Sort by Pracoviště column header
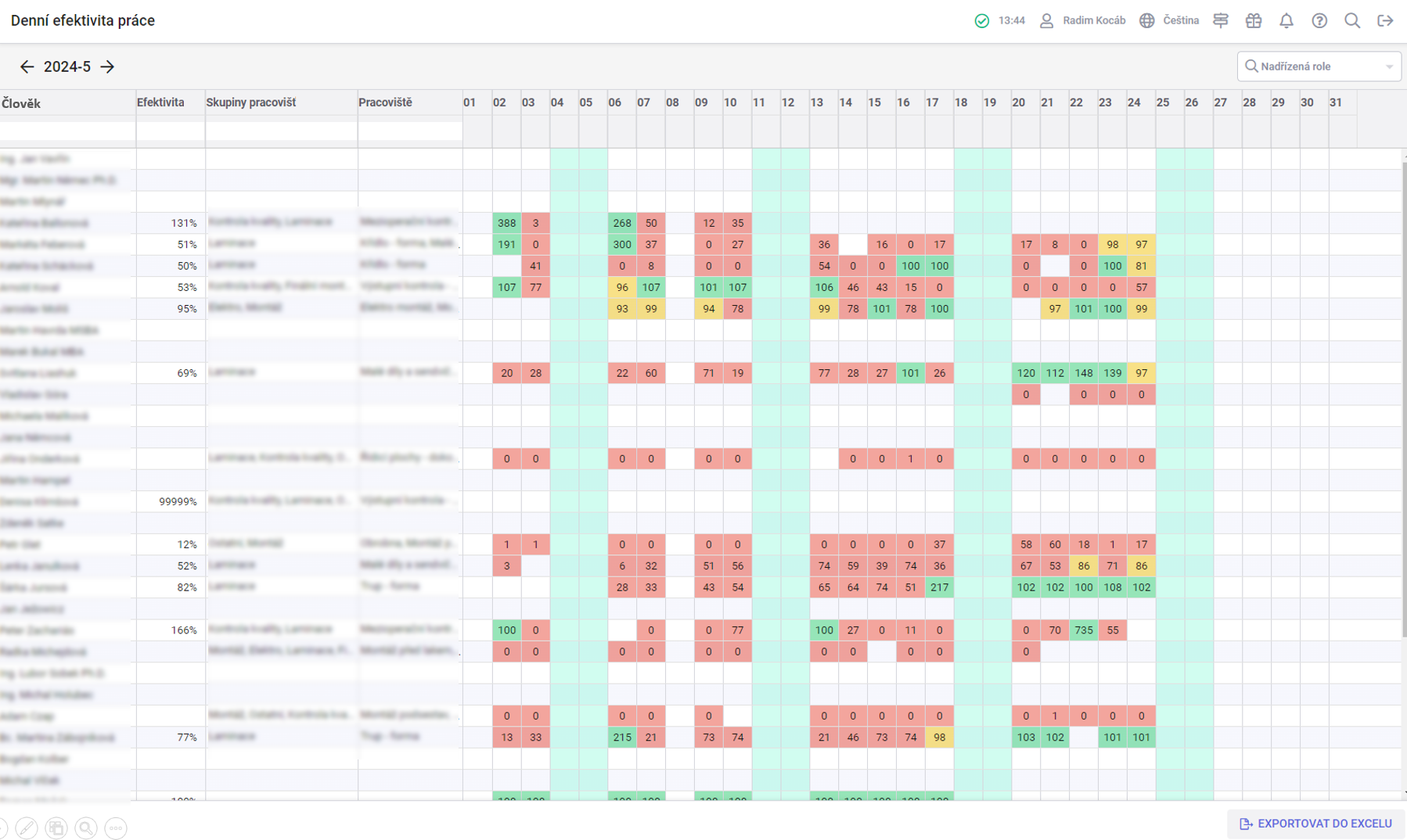Viewport: 1407px width, 840px height. pyautogui.click(x=410, y=103)
